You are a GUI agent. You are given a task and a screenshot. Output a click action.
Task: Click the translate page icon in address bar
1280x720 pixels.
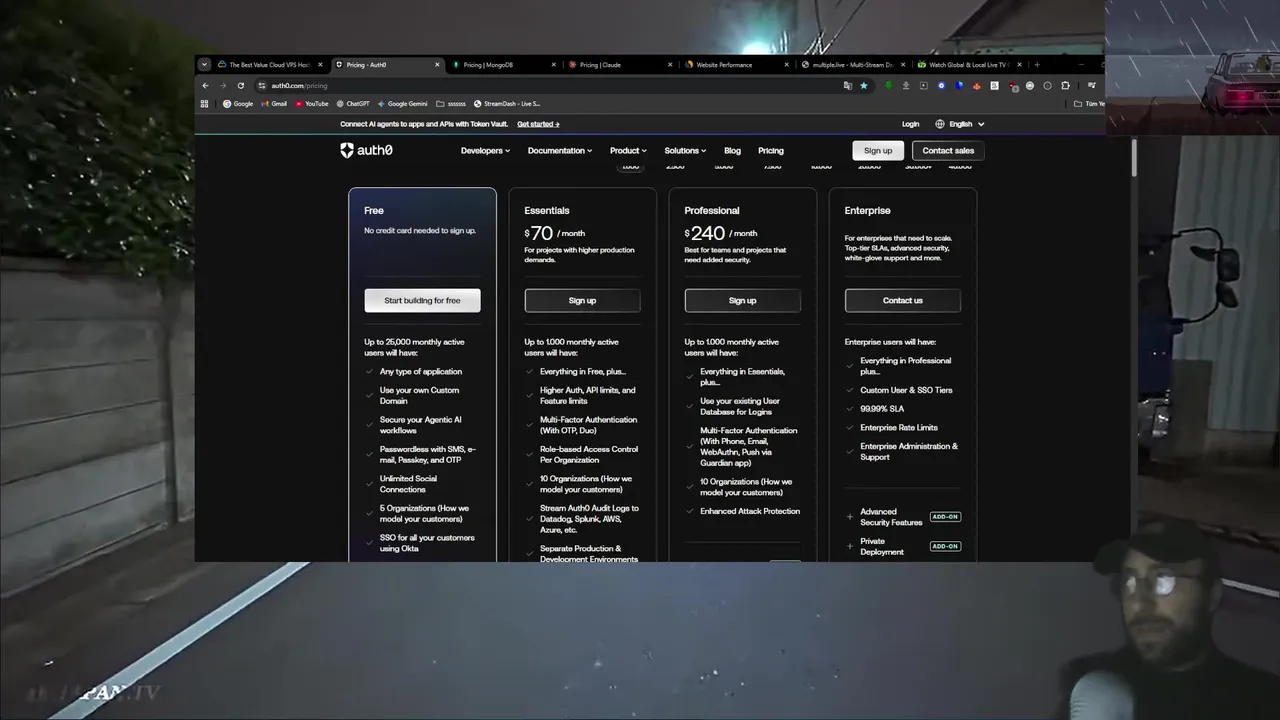pyautogui.click(x=848, y=85)
